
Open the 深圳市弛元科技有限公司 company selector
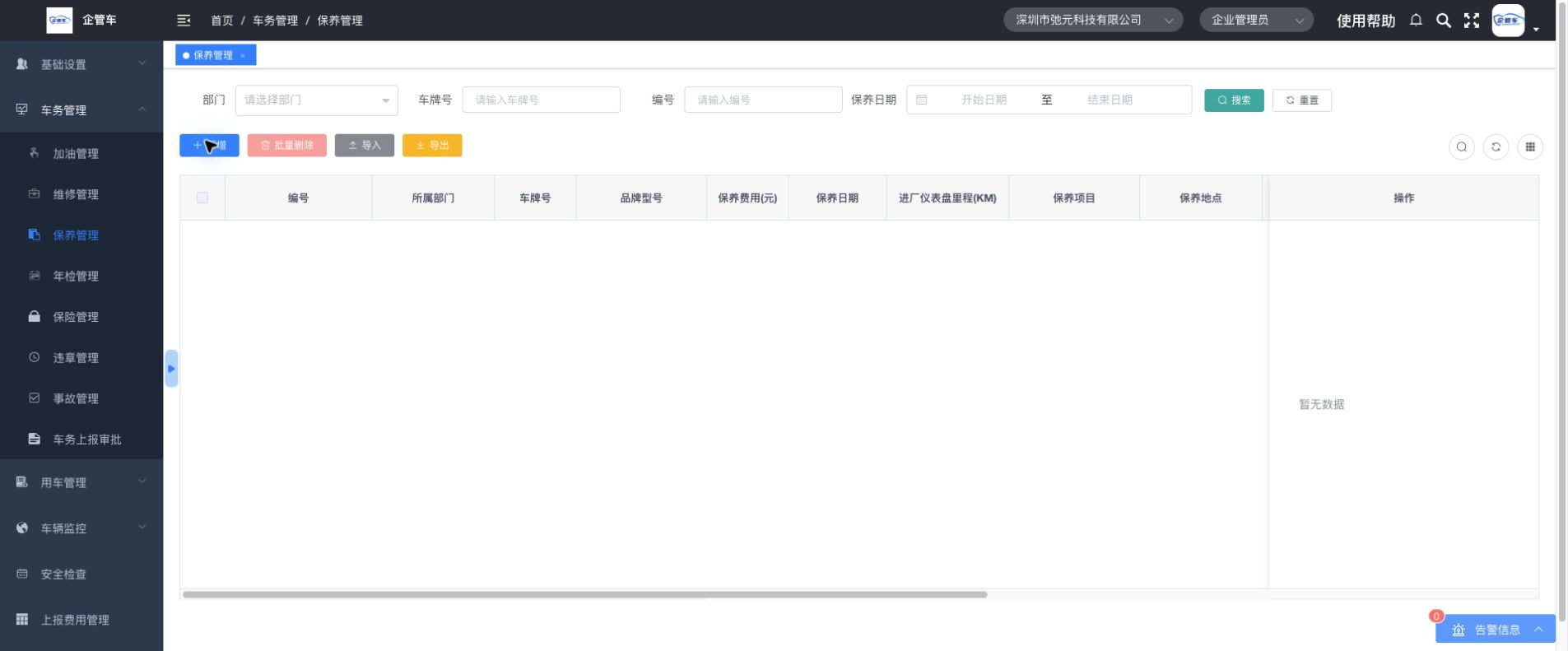click(x=1093, y=21)
